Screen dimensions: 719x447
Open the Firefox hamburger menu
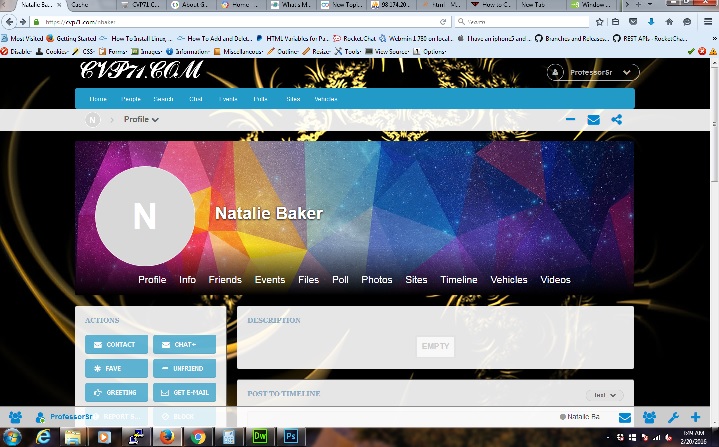[708, 22]
